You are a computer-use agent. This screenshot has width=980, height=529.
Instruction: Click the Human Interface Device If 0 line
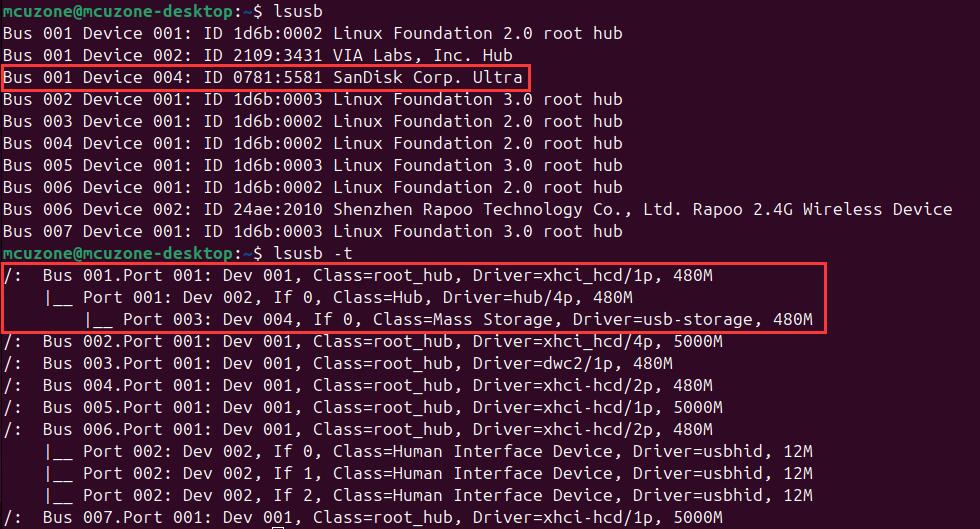[428, 451]
